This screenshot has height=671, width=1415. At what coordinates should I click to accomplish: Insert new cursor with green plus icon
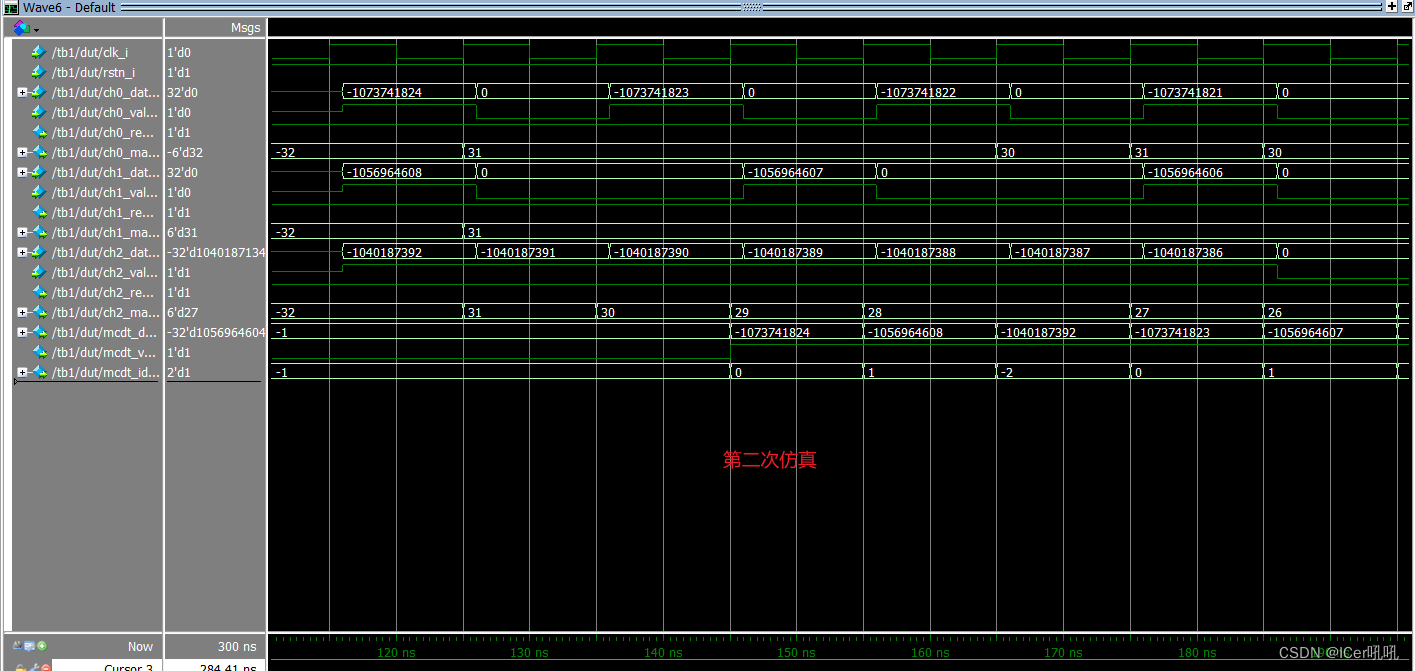coord(42,646)
